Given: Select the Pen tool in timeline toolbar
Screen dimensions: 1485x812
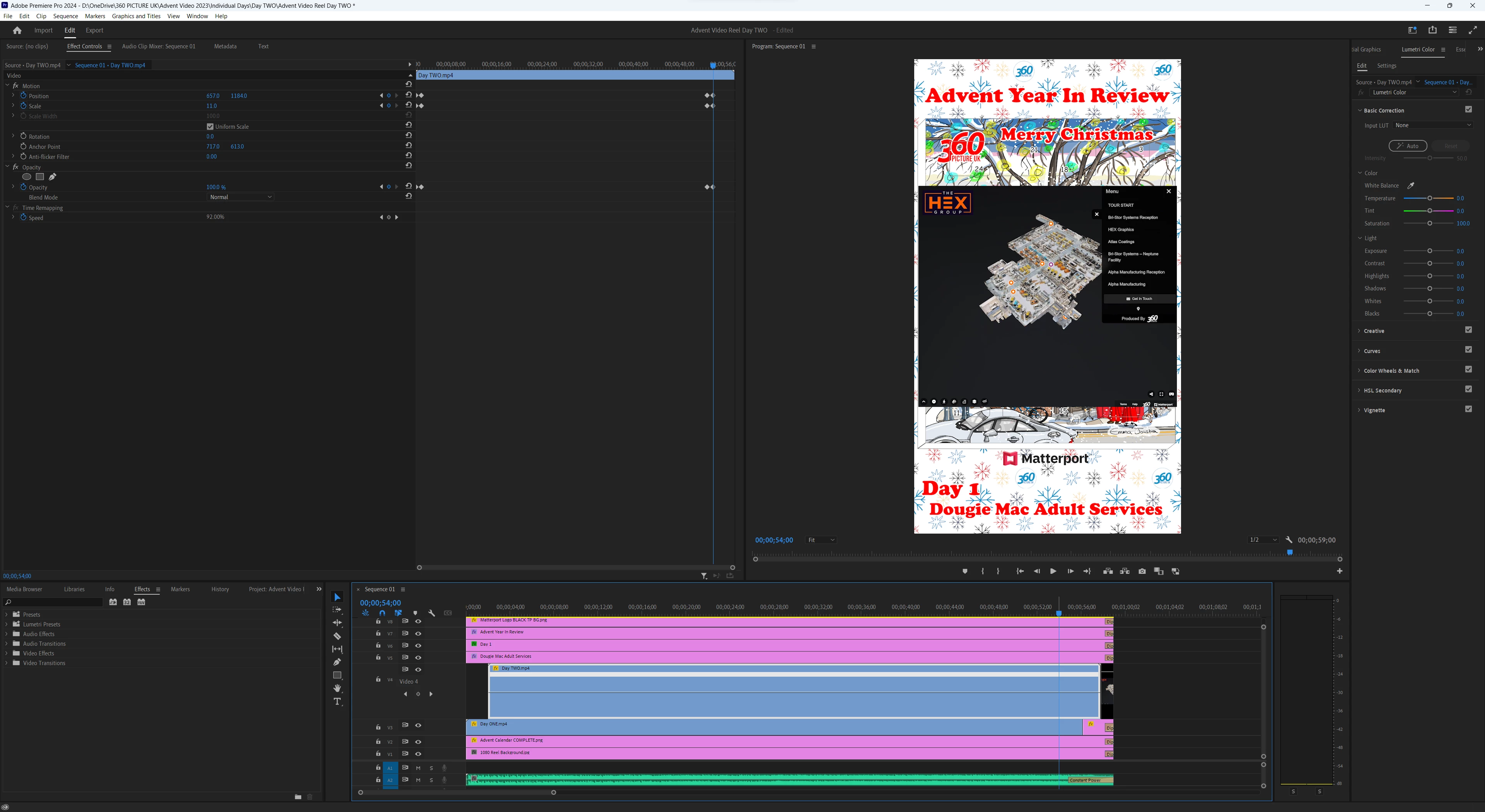Looking at the screenshot, I should (x=337, y=662).
